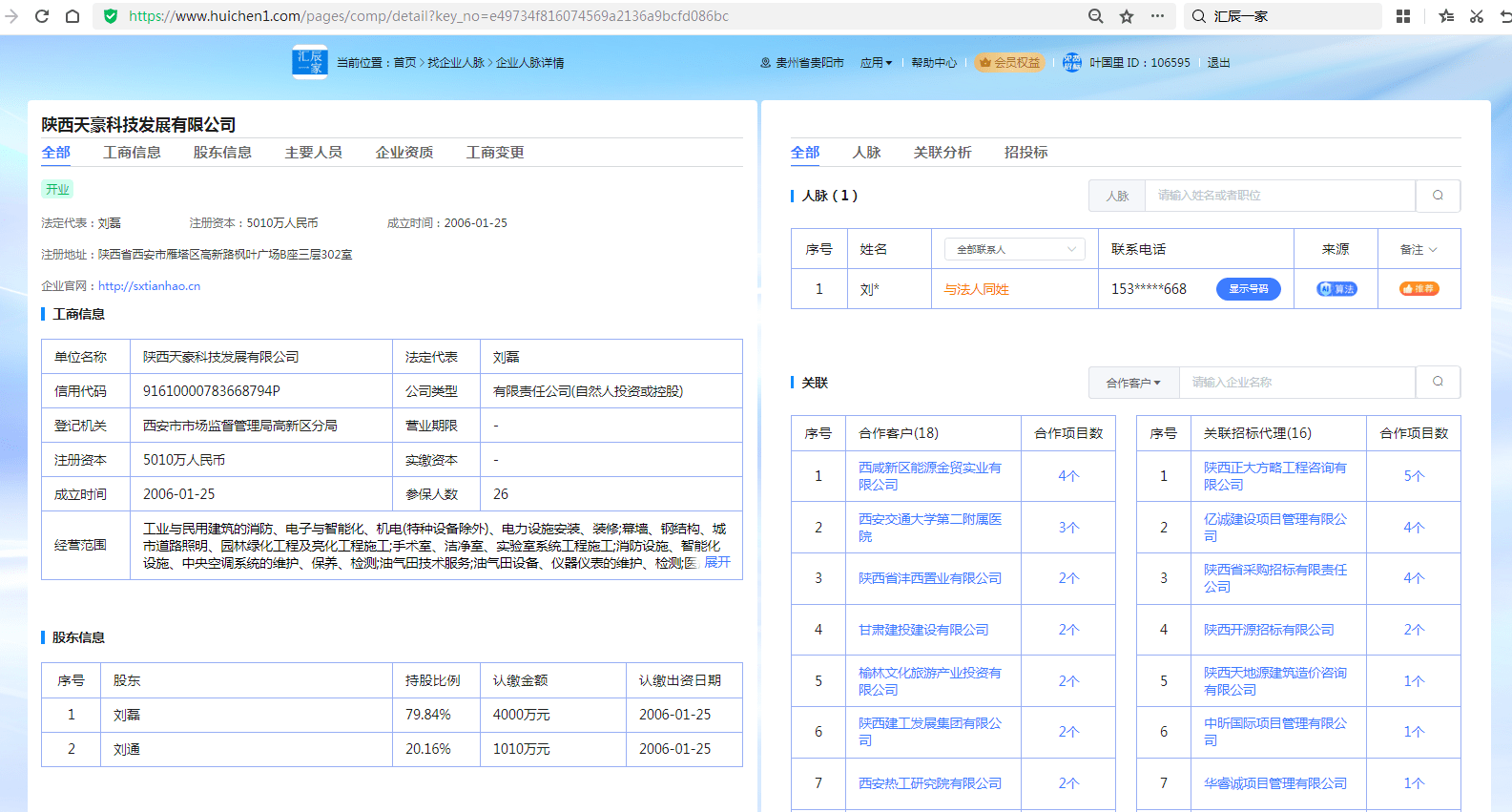1512x812 pixels.
Task: Switch to the 股东信息 tab
Action: coord(222,153)
